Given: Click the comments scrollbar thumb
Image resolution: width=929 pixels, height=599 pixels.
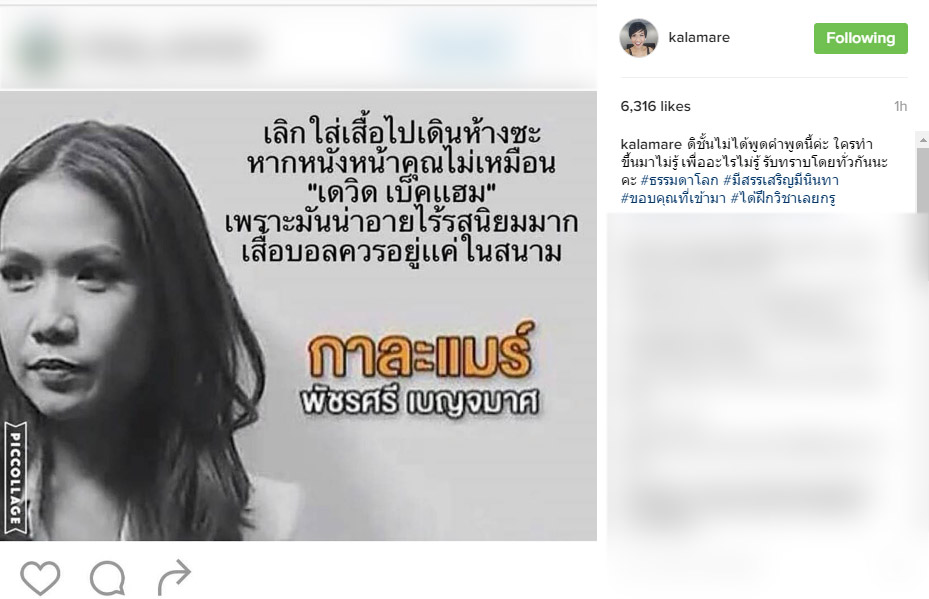Looking at the screenshot, I should (x=922, y=181).
